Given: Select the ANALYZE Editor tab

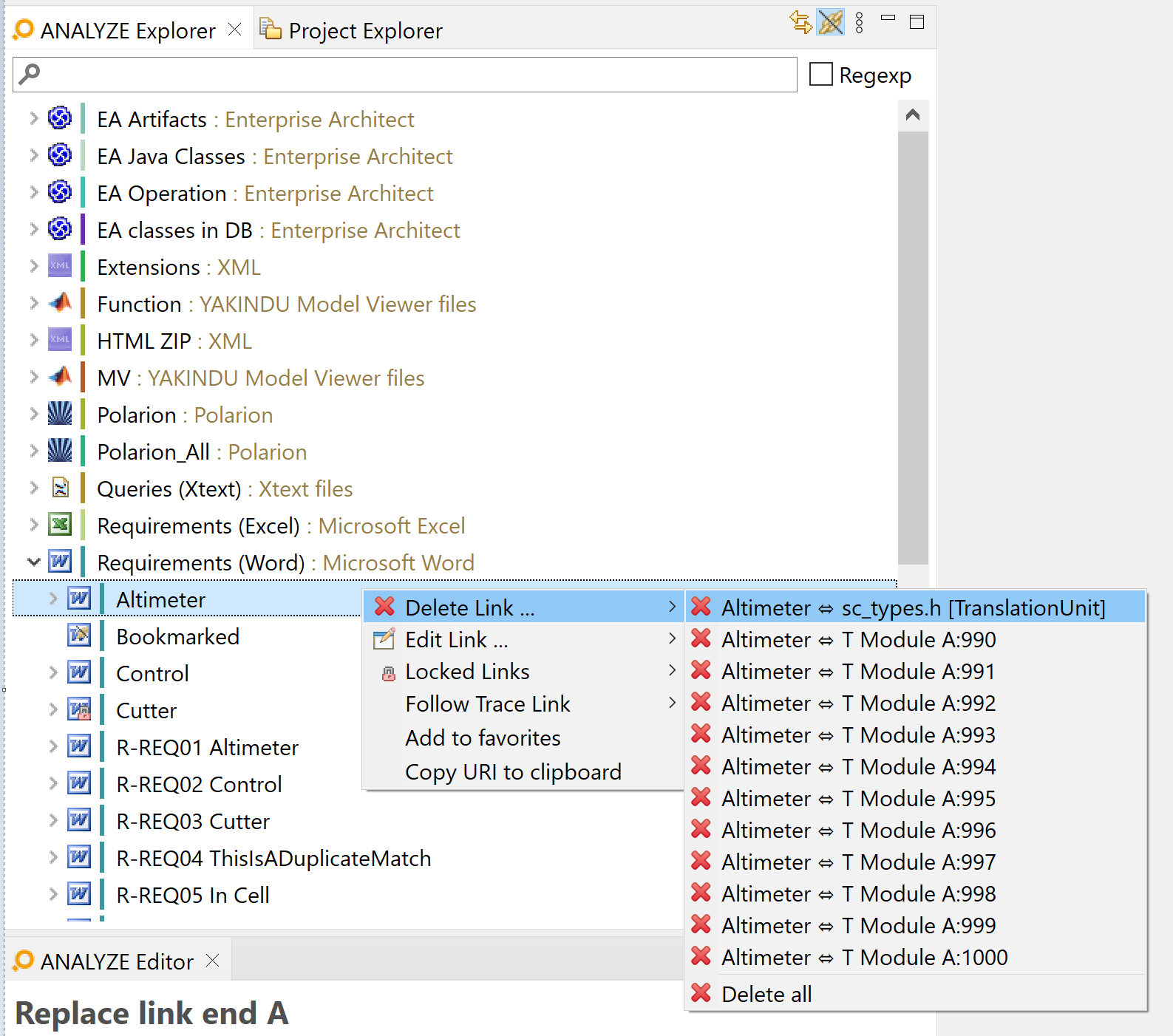Looking at the screenshot, I should click(117, 961).
